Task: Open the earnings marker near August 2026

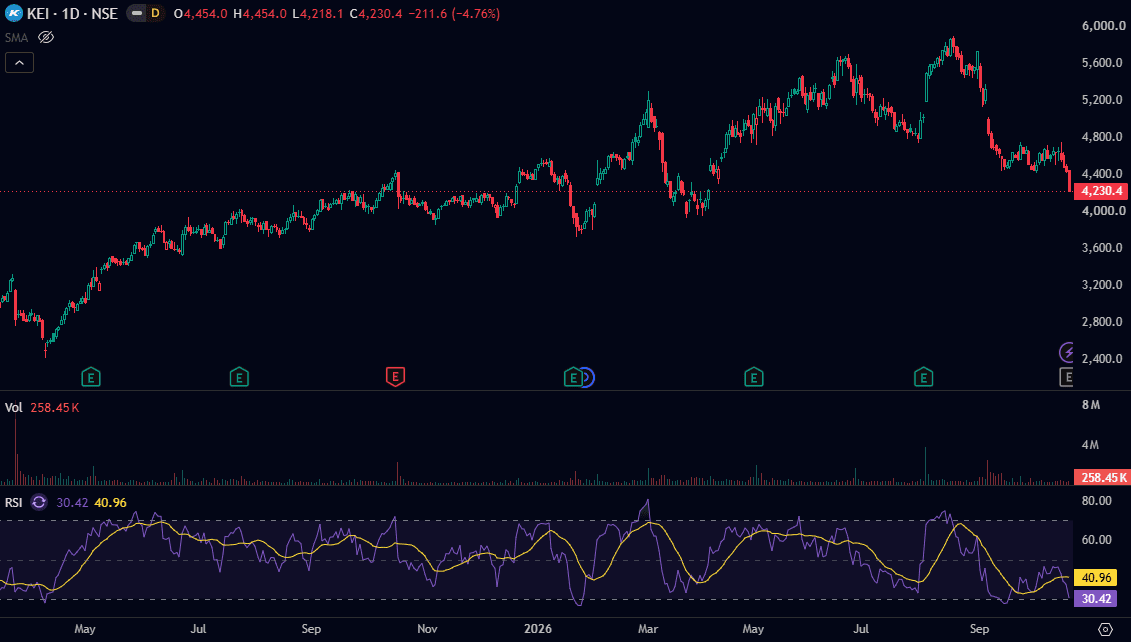Action: point(923,377)
